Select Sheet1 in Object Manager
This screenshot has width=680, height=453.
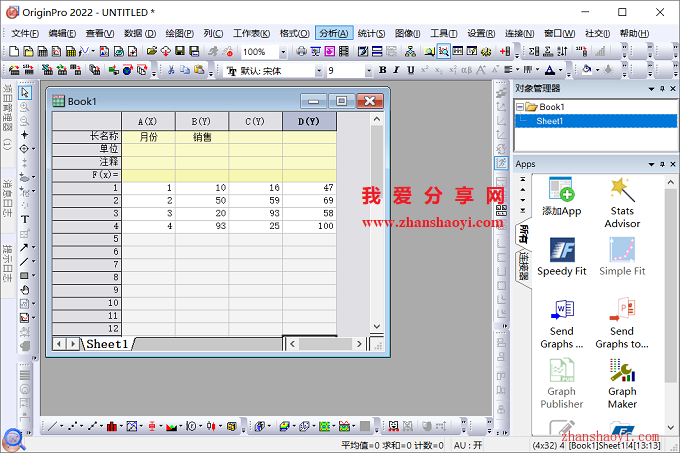point(595,121)
